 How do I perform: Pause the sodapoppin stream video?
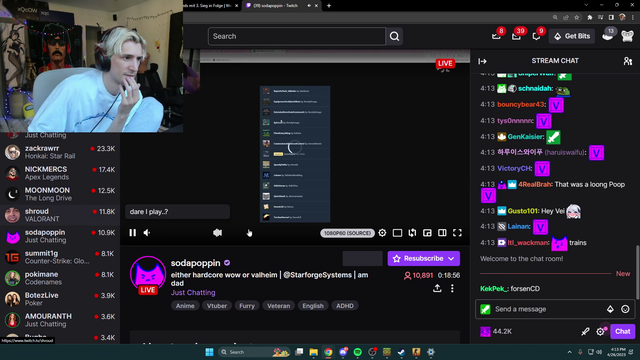pos(133,233)
